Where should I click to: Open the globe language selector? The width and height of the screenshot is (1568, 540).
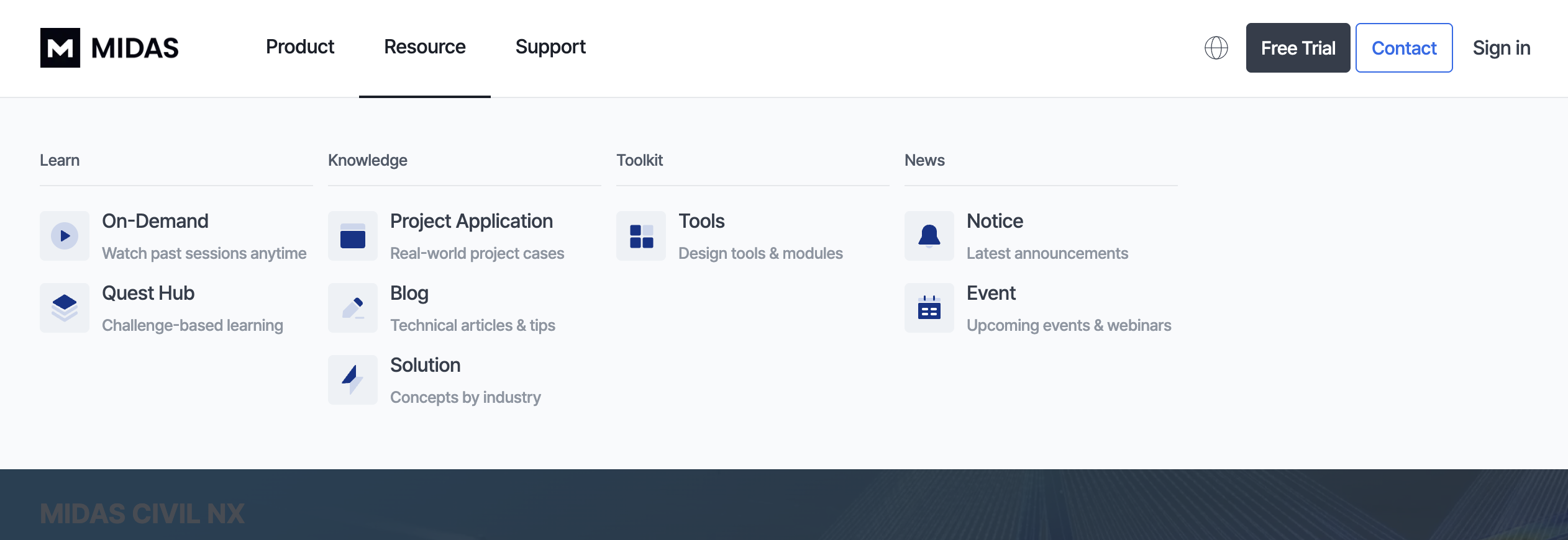click(1216, 48)
